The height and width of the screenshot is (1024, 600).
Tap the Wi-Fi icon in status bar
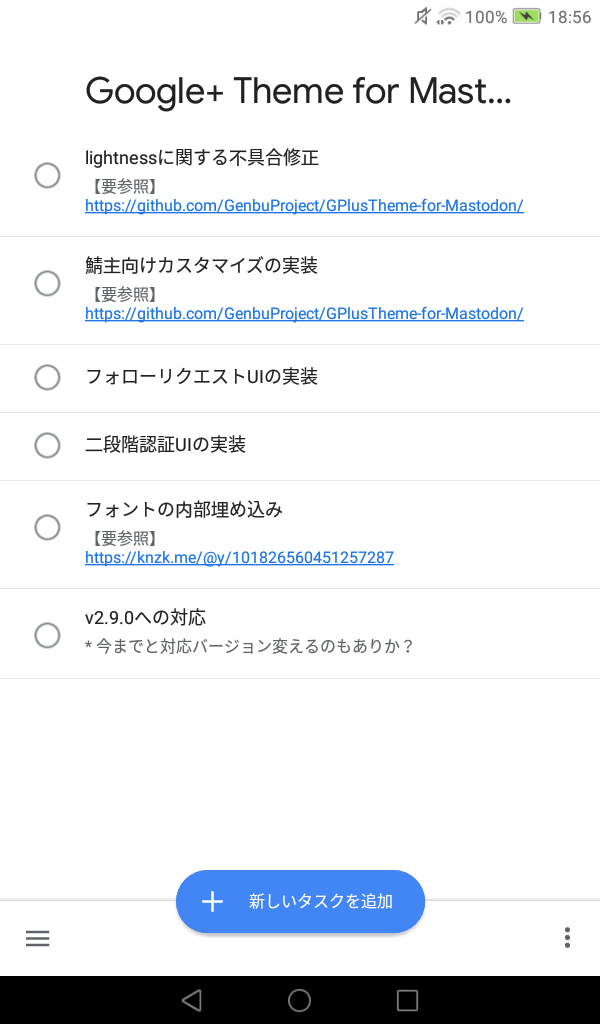448,17
